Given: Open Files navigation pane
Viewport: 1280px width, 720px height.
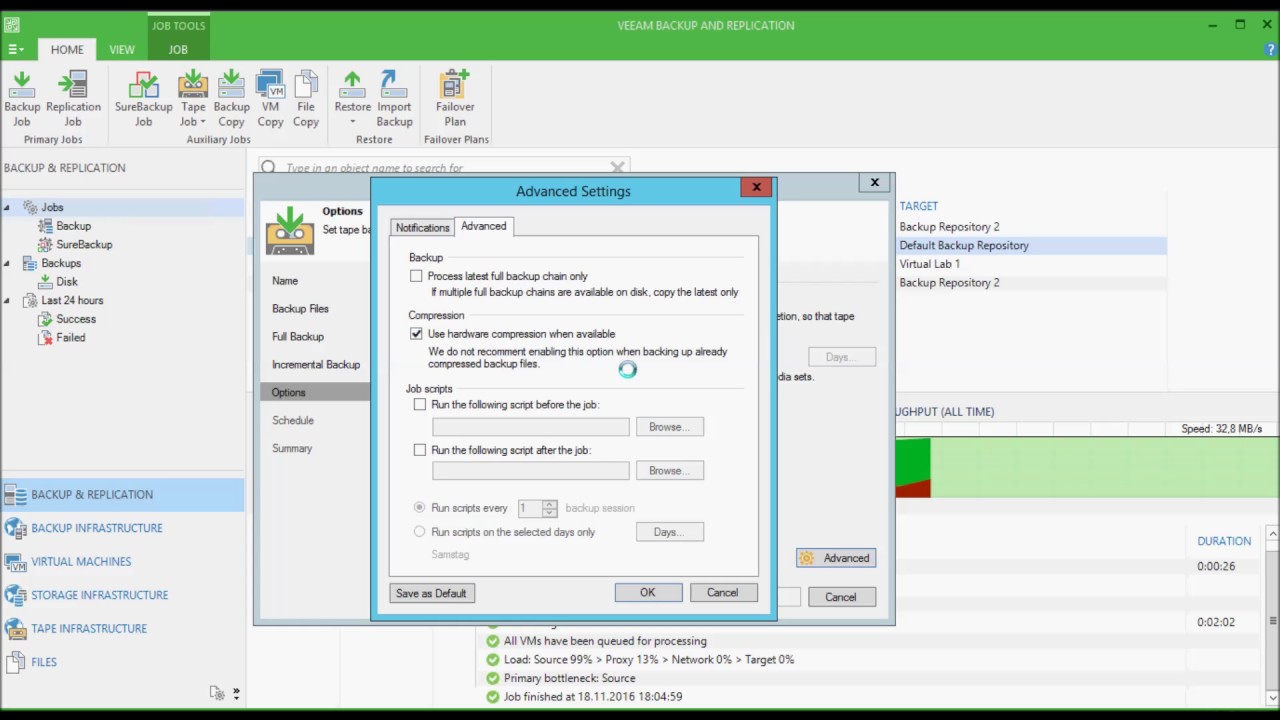Looking at the screenshot, I should 122,662.
